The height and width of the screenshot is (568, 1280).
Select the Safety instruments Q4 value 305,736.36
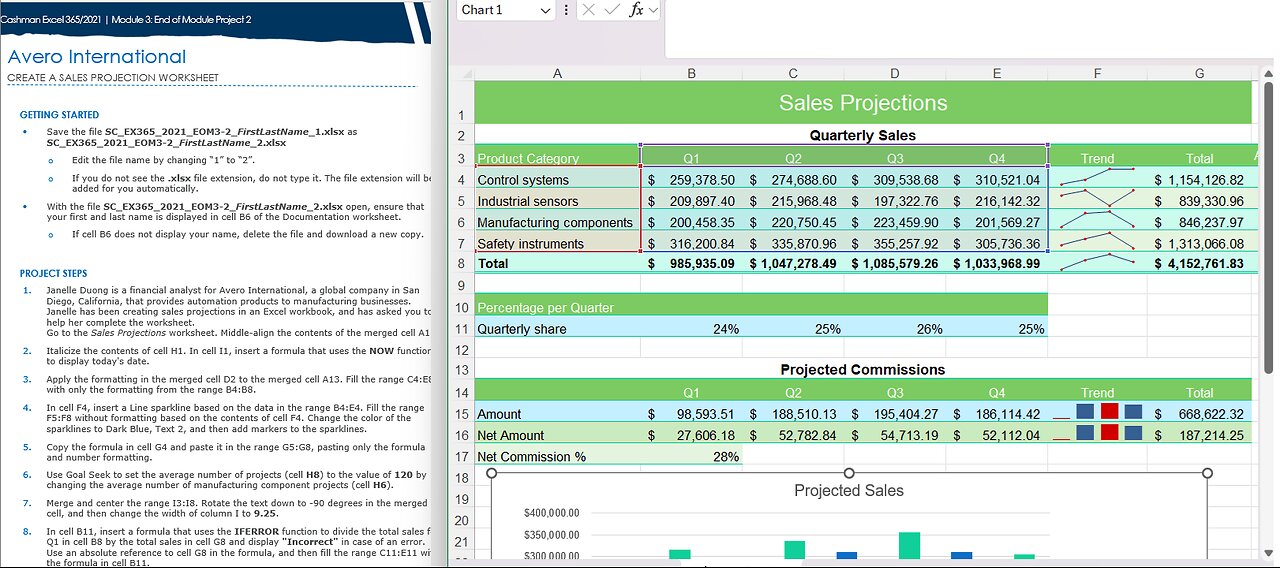pos(997,243)
